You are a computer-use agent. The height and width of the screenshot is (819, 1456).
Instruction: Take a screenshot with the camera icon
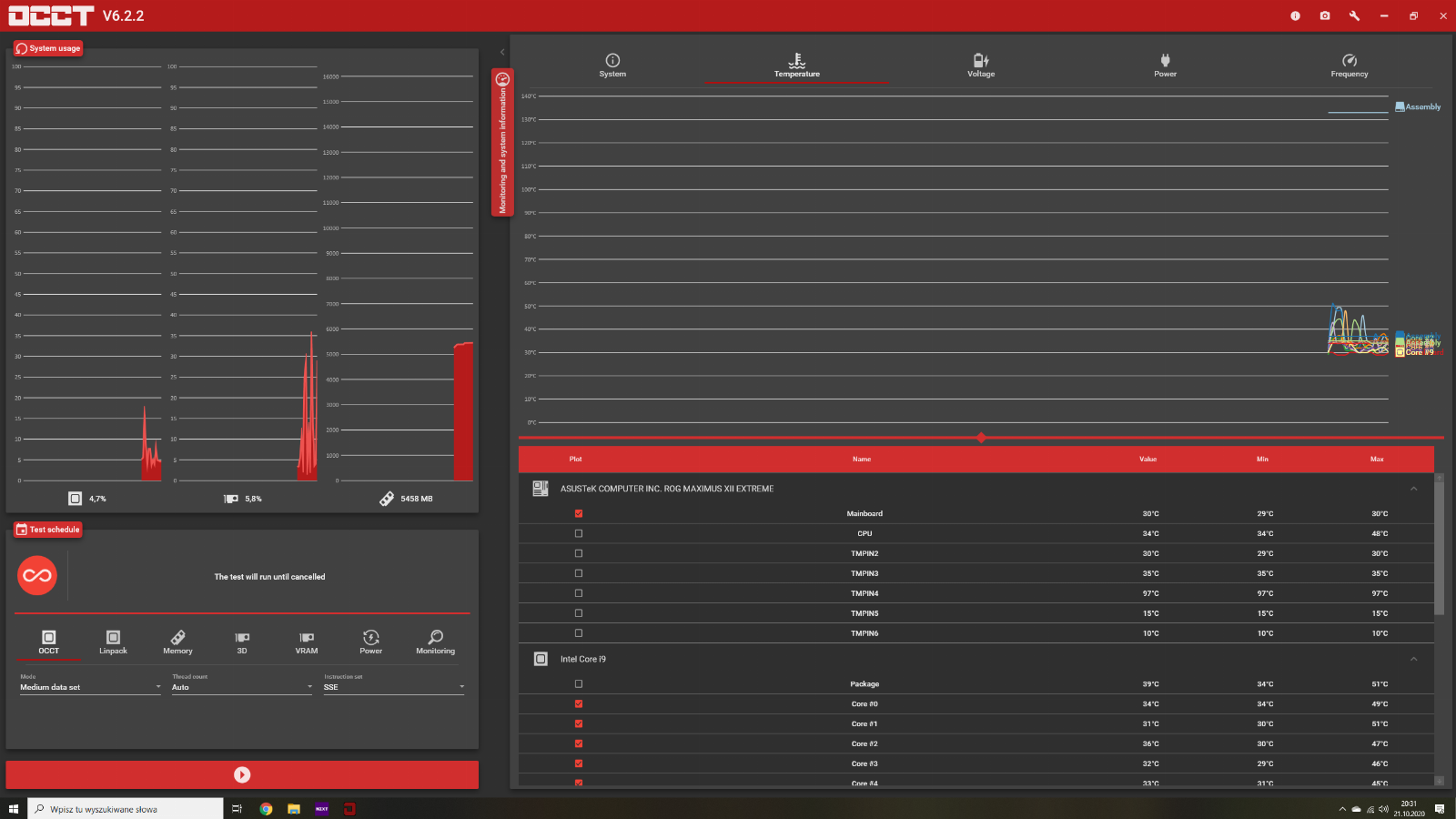[x=1325, y=15]
